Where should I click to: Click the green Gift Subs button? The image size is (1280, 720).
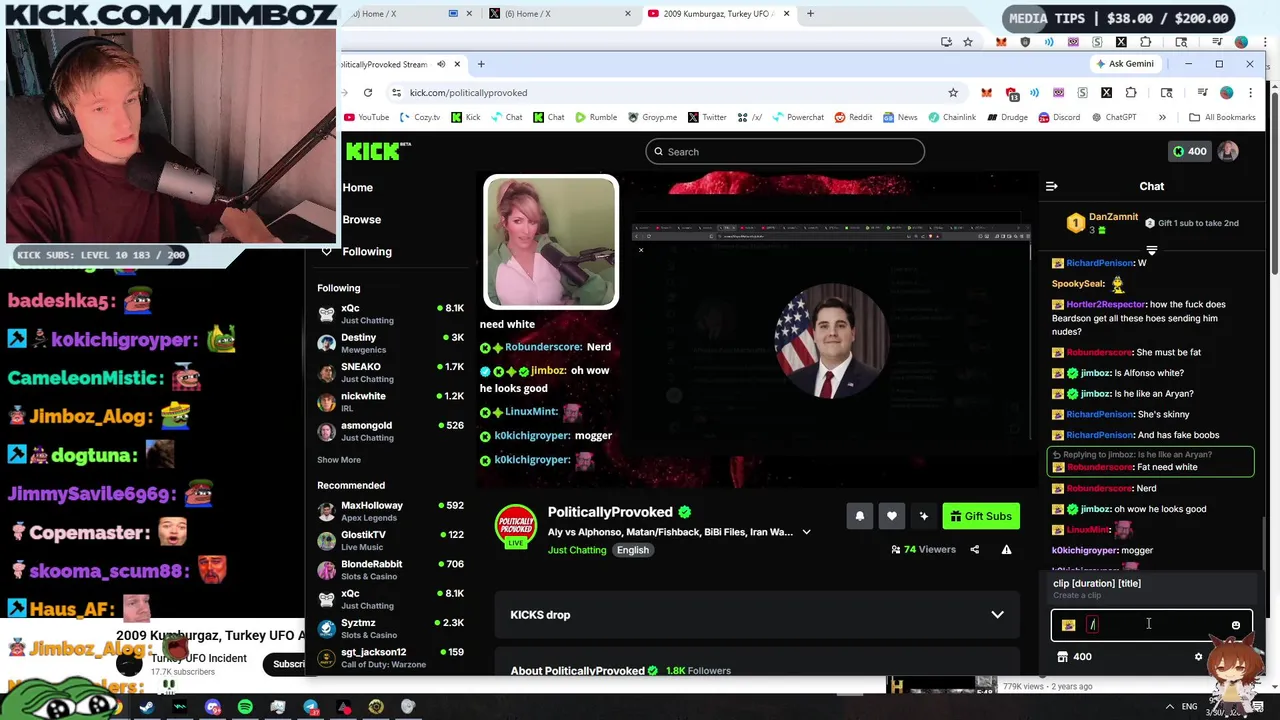pos(981,516)
